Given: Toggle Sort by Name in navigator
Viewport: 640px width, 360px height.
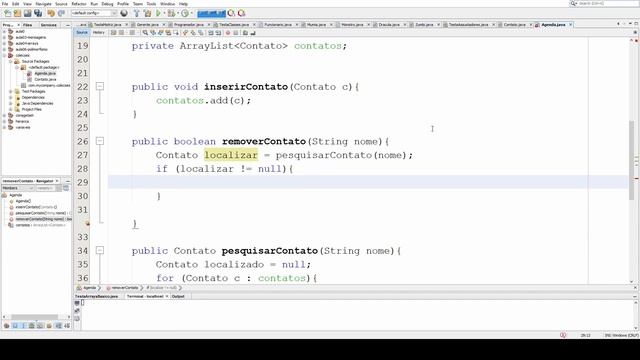Looking at the screenshot, I should point(58,326).
